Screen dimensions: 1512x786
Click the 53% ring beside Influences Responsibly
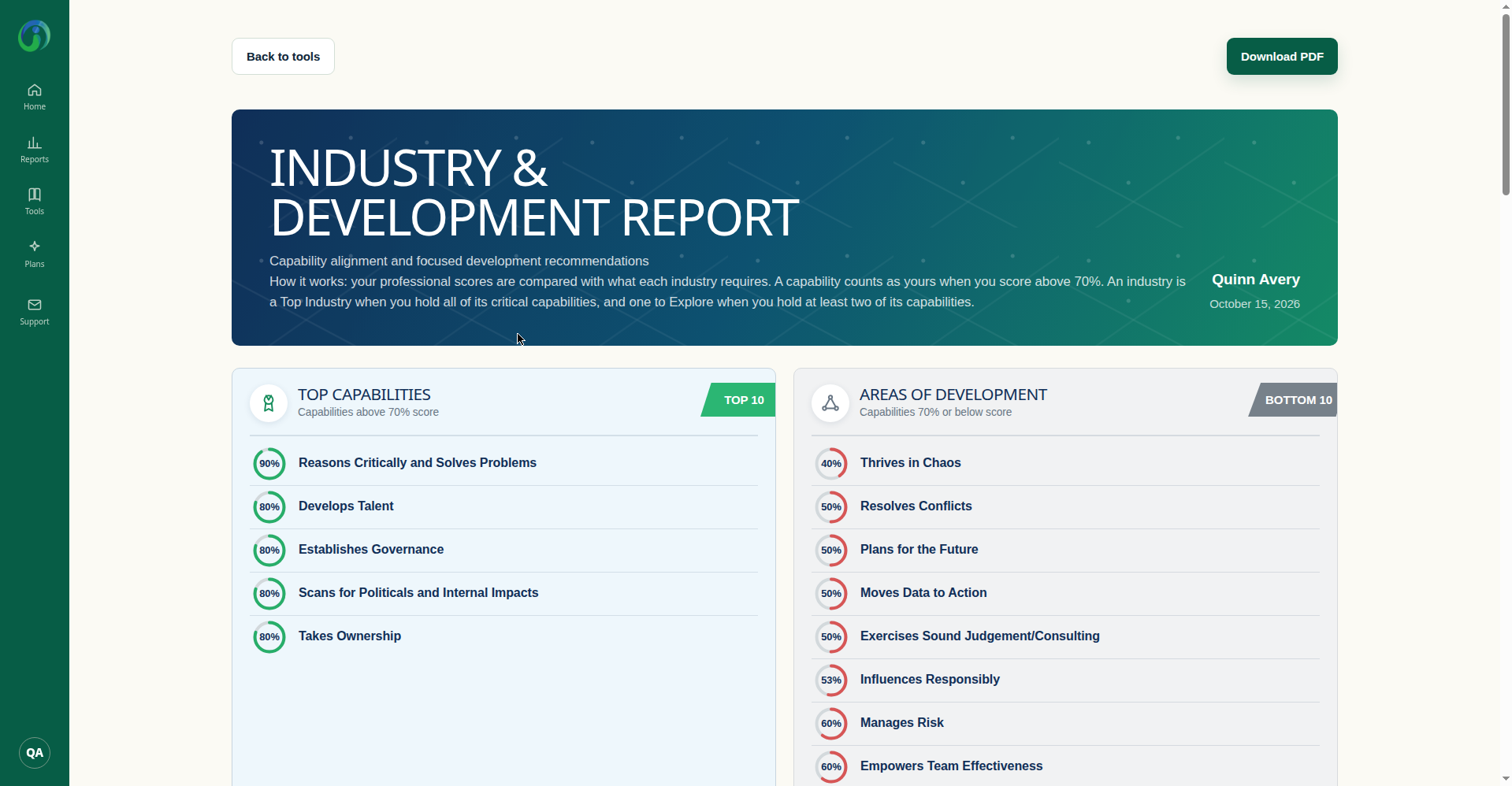click(831, 680)
